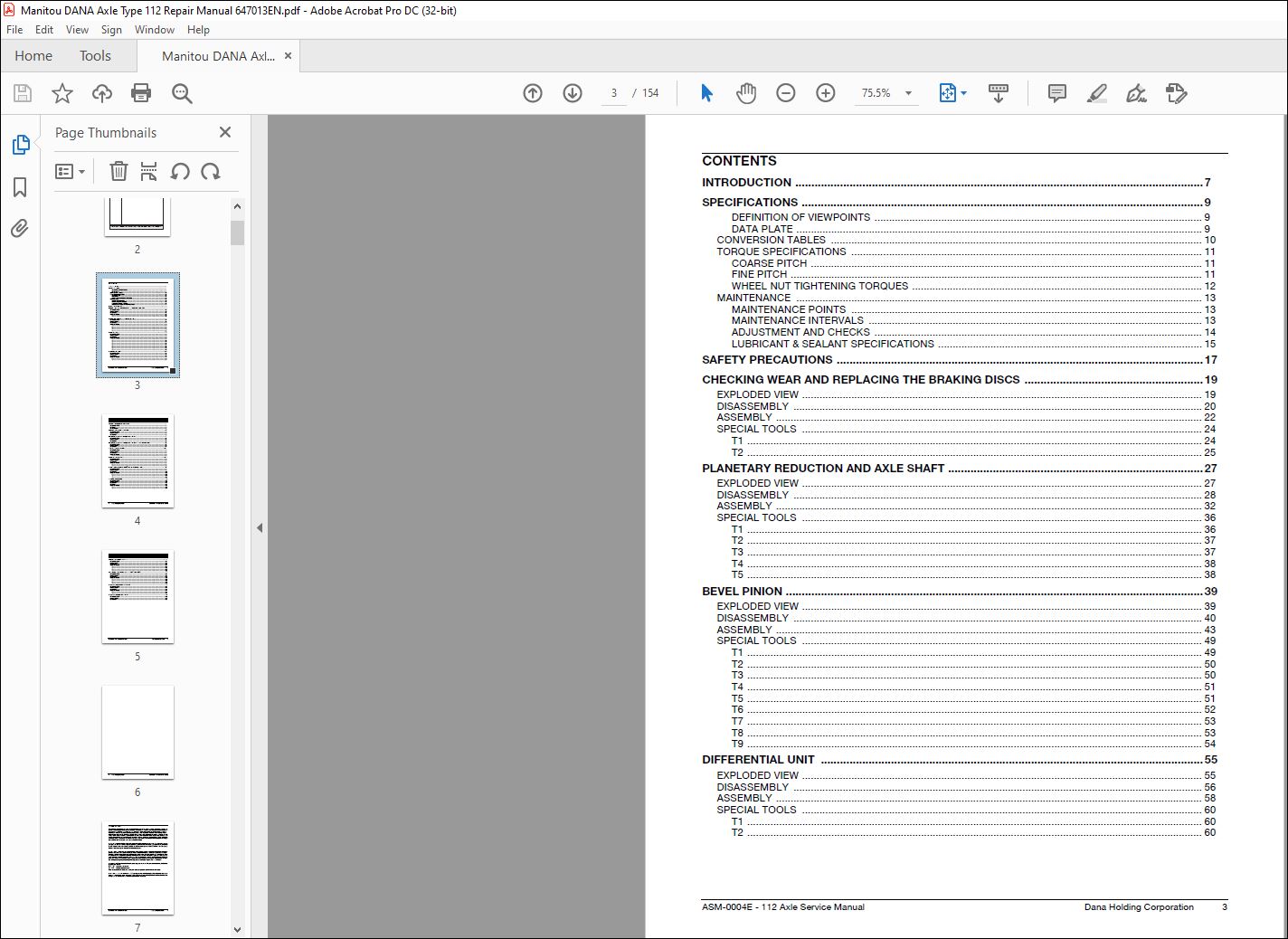Select page 4 thumbnail
1288x939 pixels.
click(x=137, y=461)
